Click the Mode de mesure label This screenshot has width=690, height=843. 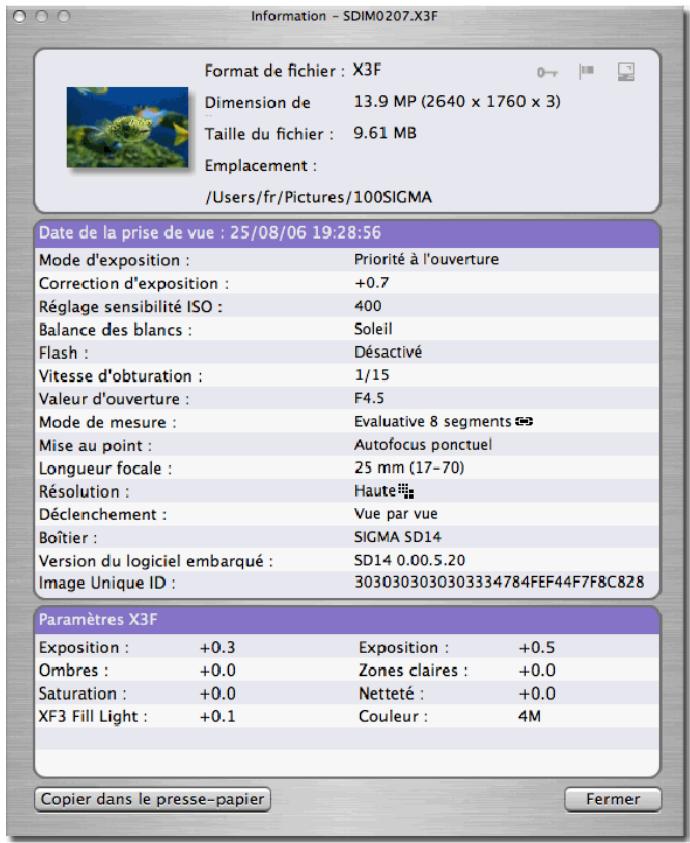coord(108,422)
